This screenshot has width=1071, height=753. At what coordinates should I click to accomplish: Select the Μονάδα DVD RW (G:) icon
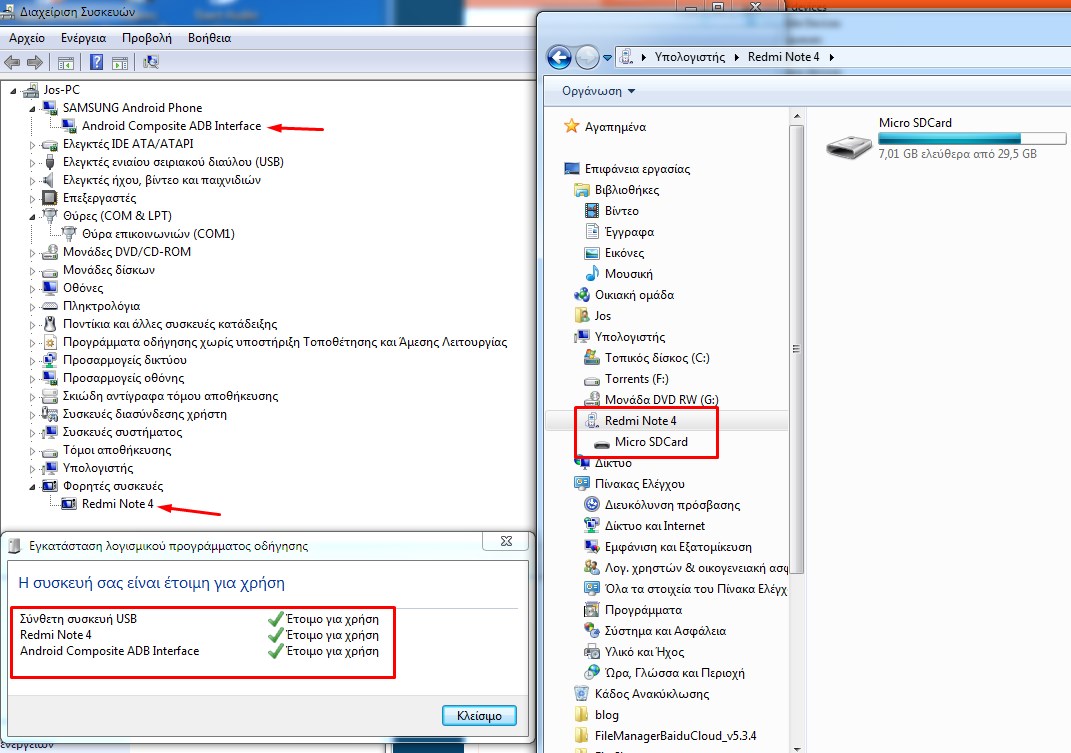tap(592, 400)
